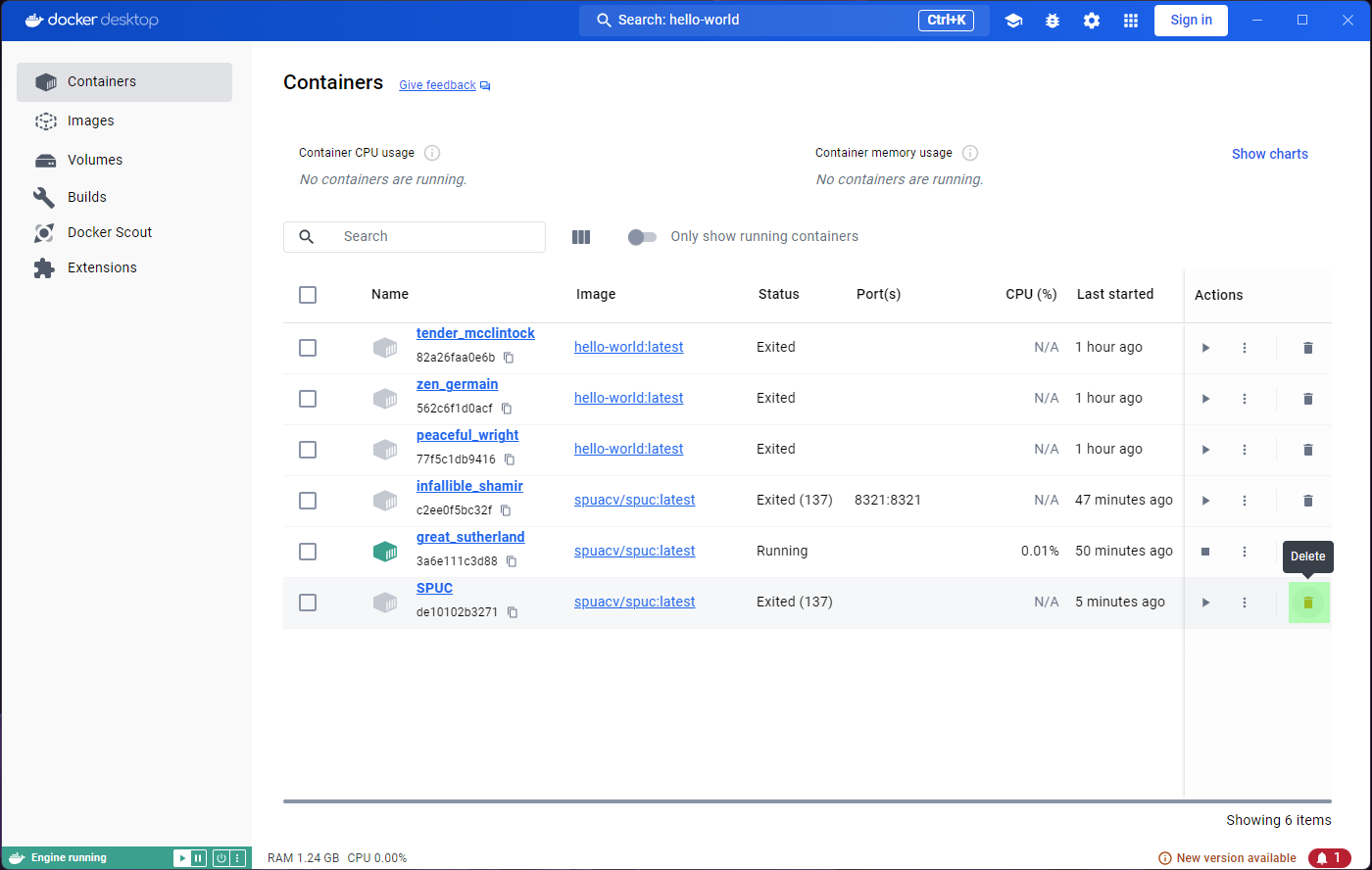Image resolution: width=1372 pixels, height=870 pixels.
Task: Select the infallible_shamir row checkbox
Action: (x=308, y=501)
